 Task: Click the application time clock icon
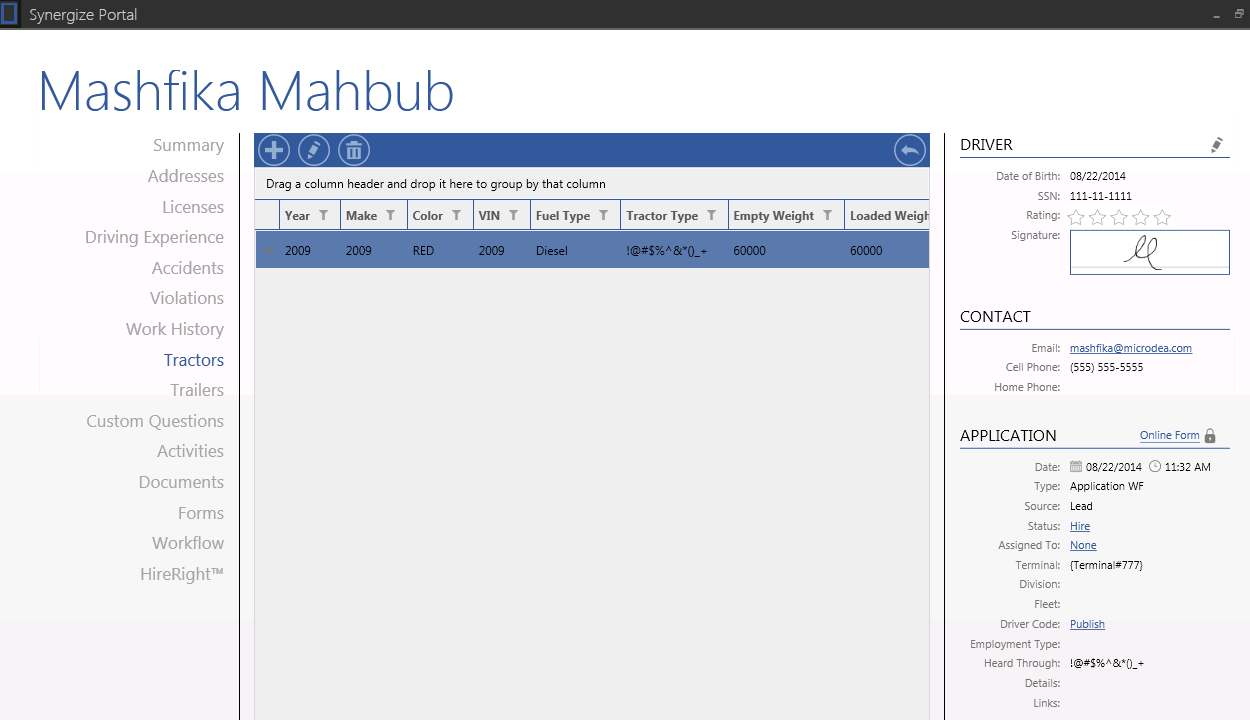click(x=1155, y=467)
